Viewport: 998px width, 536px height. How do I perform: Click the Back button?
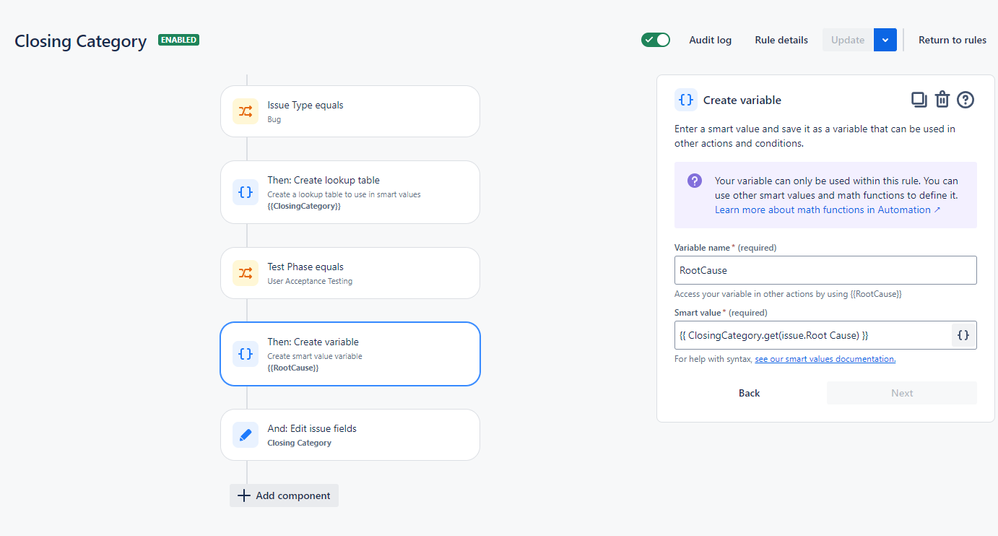(749, 393)
